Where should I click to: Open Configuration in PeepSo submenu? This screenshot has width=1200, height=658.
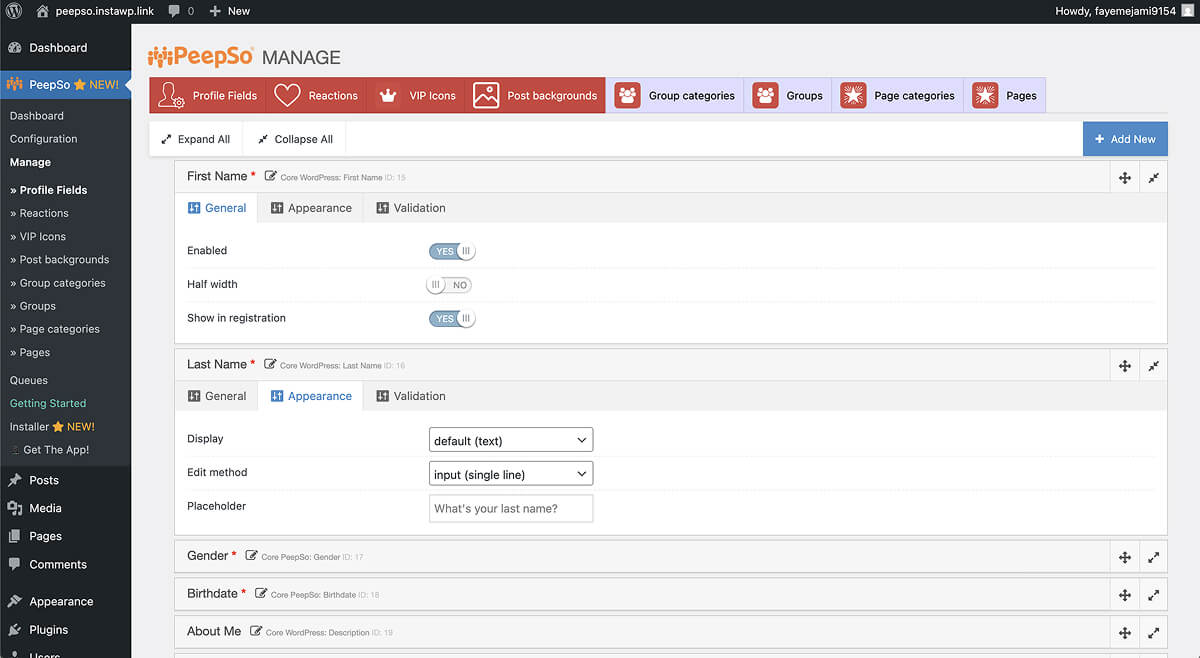click(x=43, y=139)
